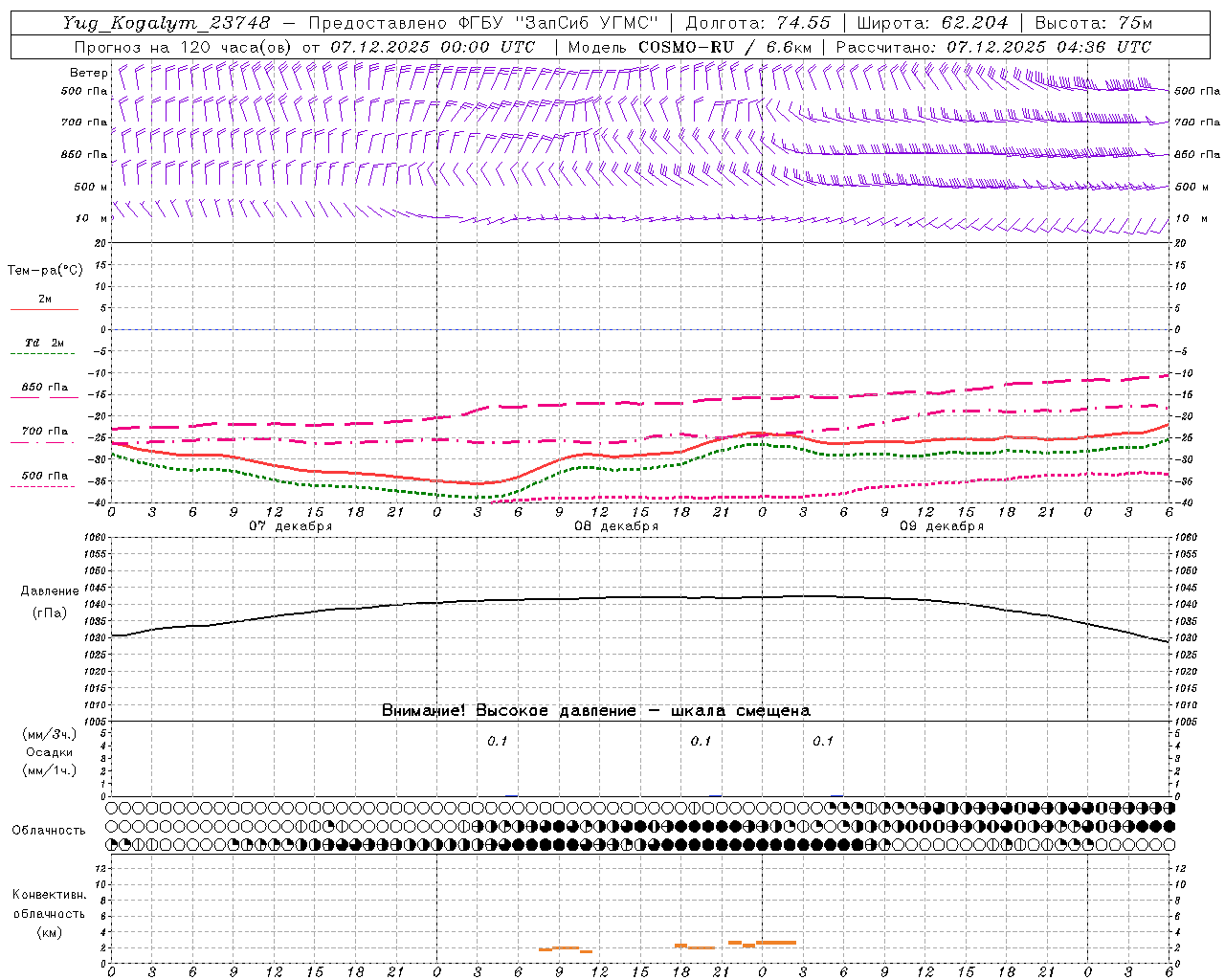Click the Прогноз на 120 часа(ов) text

[185, 47]
